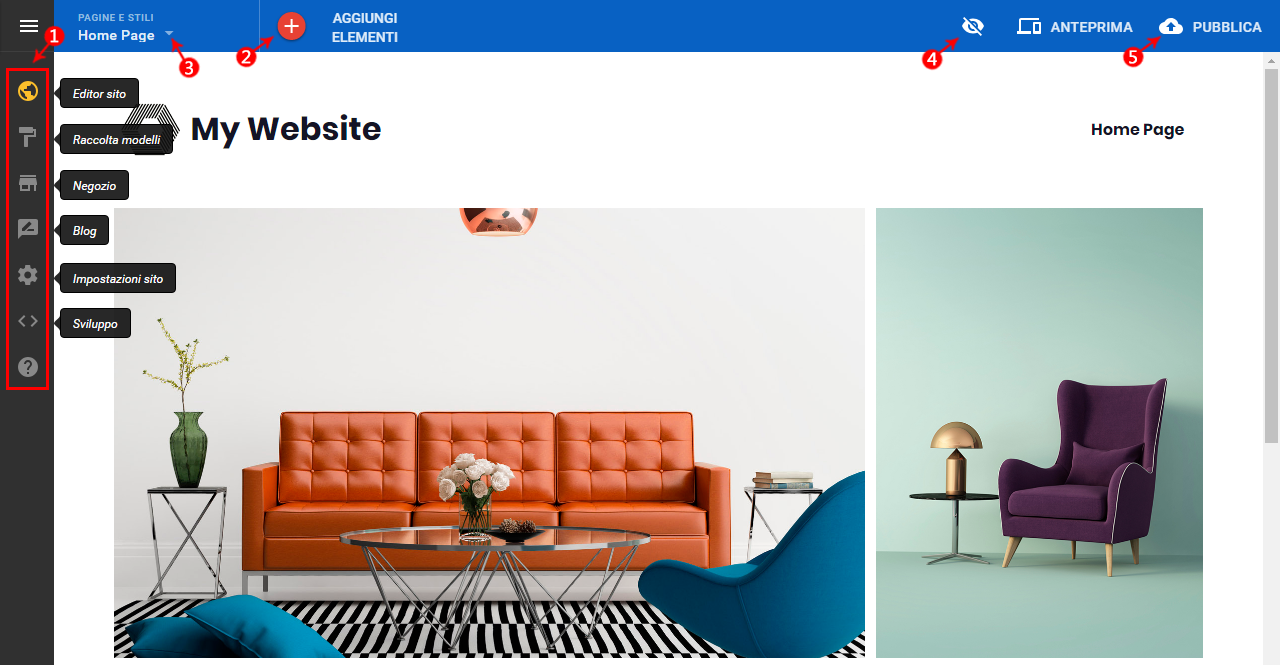This screenshot has height=665, width=1280.
Task: Open the help question mark icon
Action: point(28,367)
